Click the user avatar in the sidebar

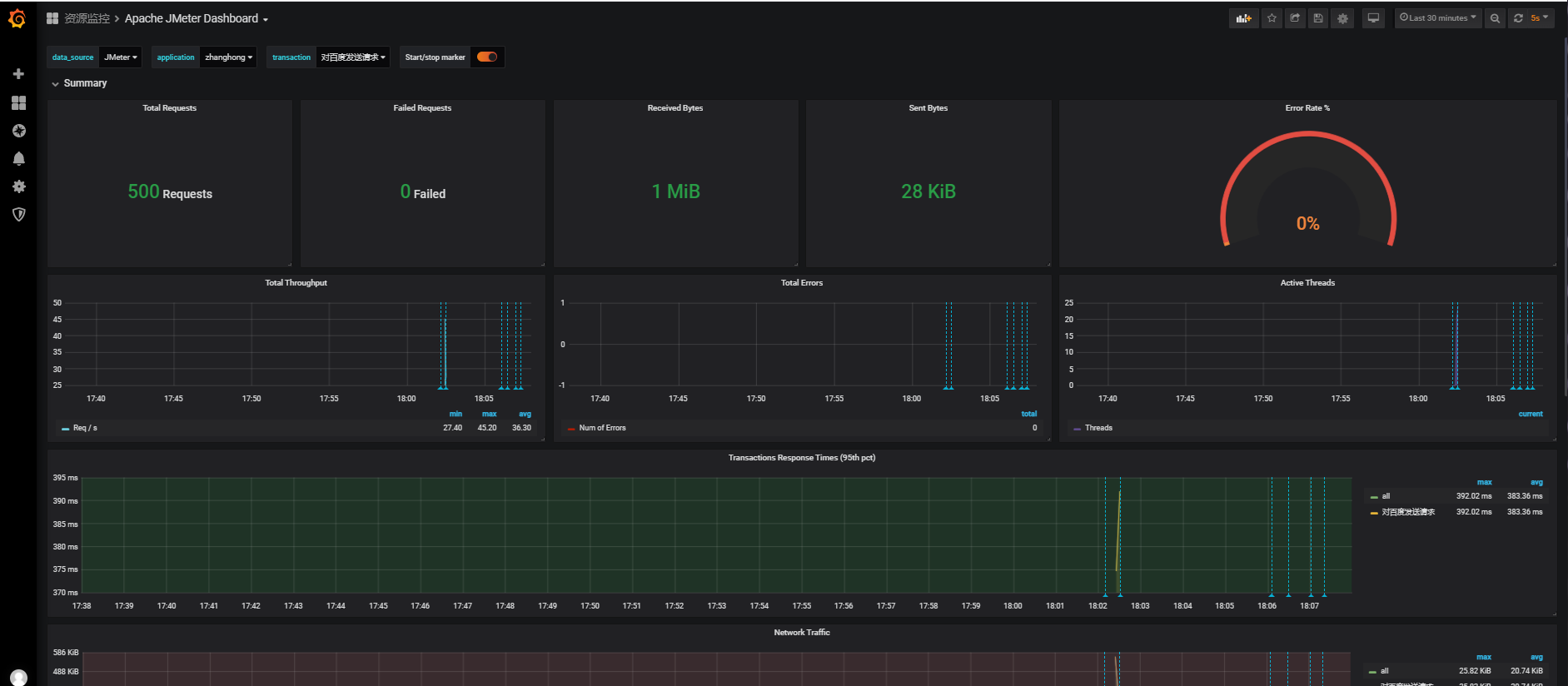(x=18, y=678)
